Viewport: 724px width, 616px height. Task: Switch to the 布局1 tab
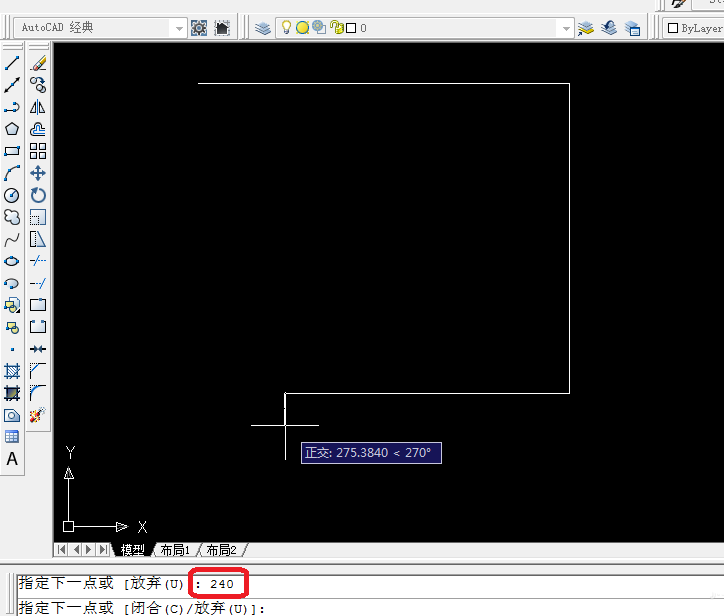tap(175, 550)
